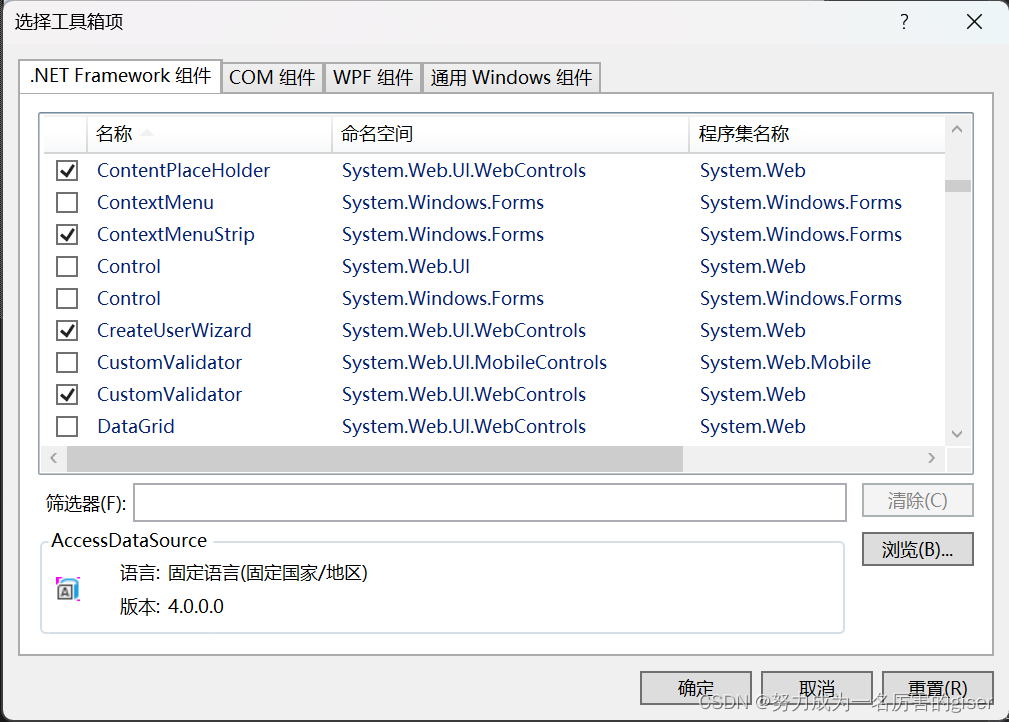Sort by the 程序集名称 column header
The image size is (1009, 722).
pyautogui.click(x=817, y=134)
